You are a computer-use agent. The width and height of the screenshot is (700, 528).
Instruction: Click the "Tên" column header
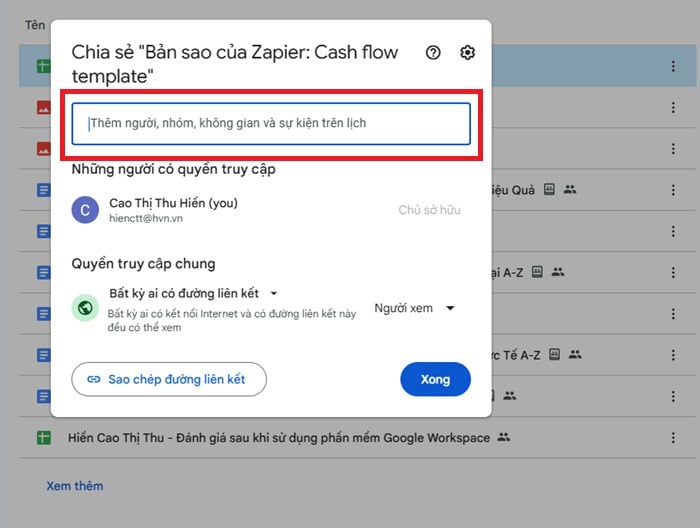click(35, 25)
